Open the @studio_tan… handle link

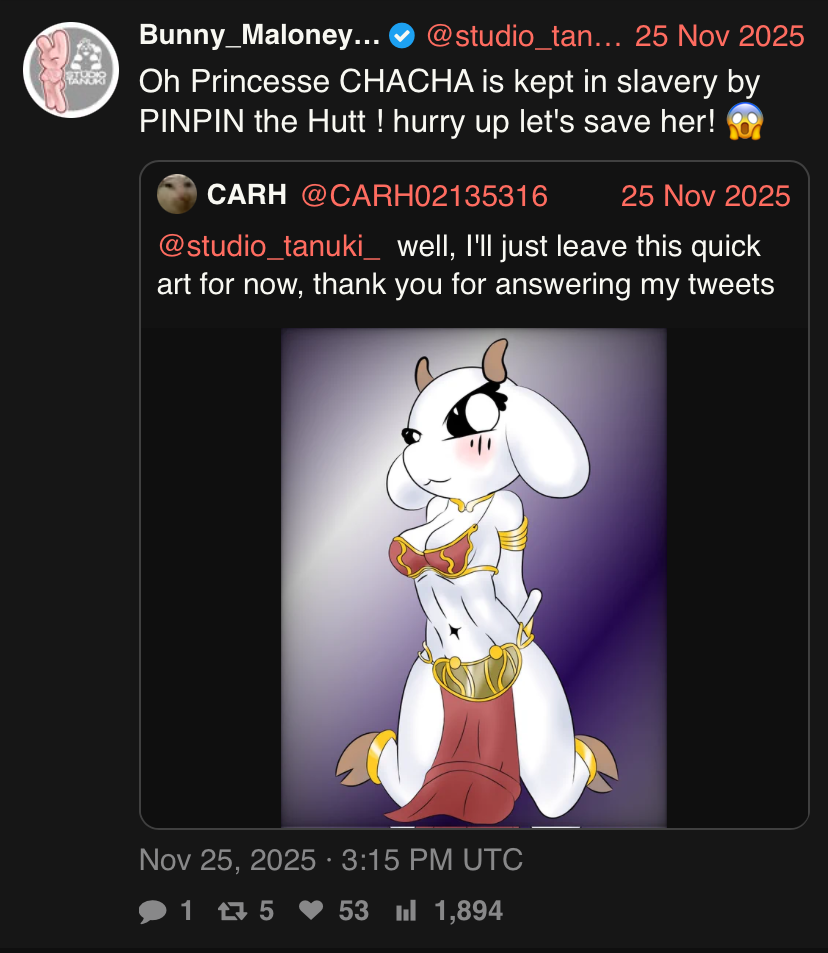click(523, 36)
